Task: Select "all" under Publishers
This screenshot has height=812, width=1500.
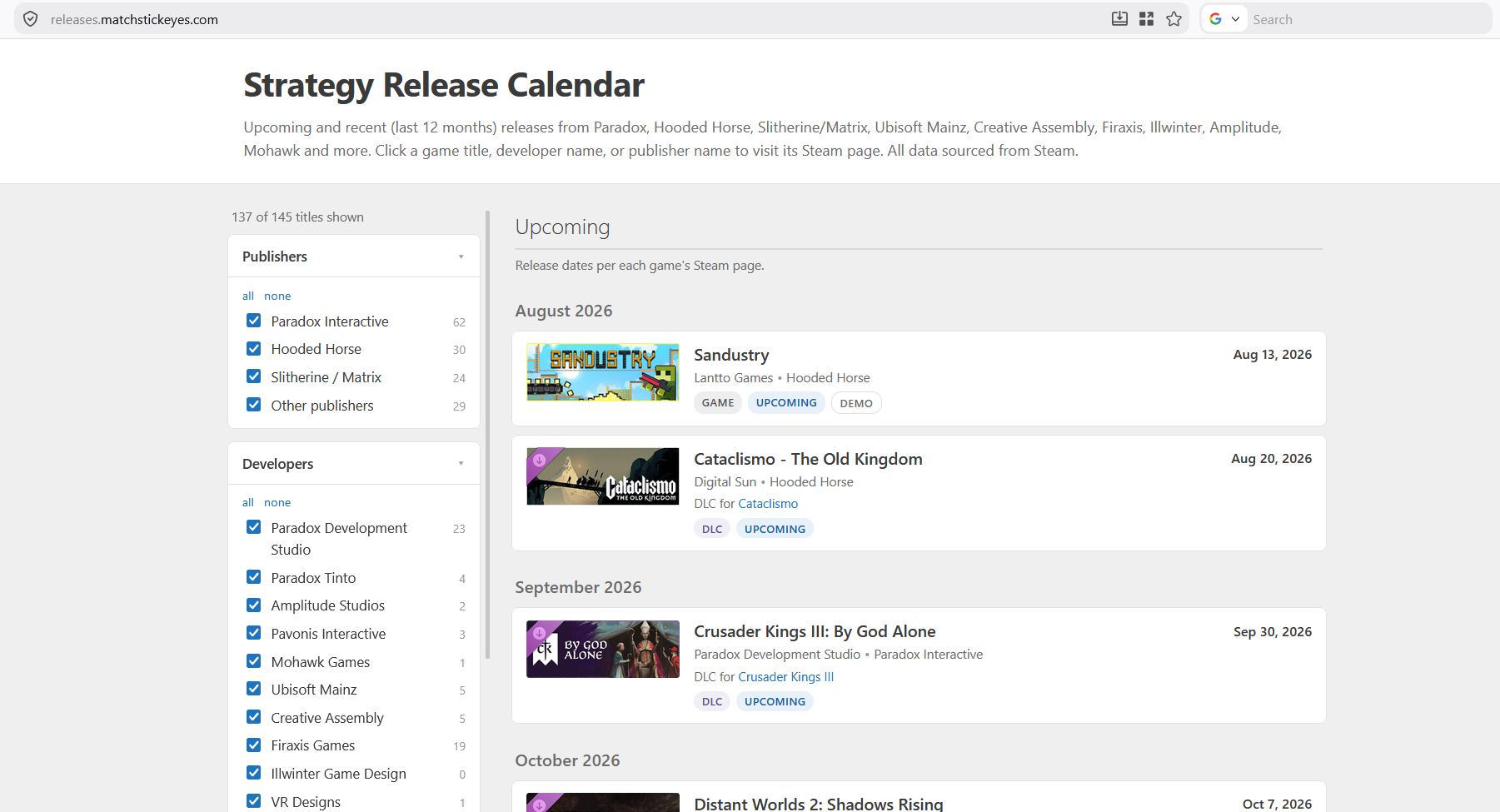Action: pos(248,296)
